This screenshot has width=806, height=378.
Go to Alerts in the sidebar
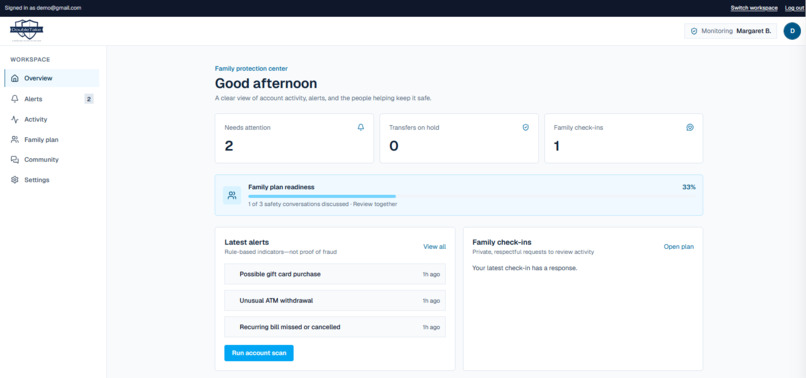pos(51,99)
